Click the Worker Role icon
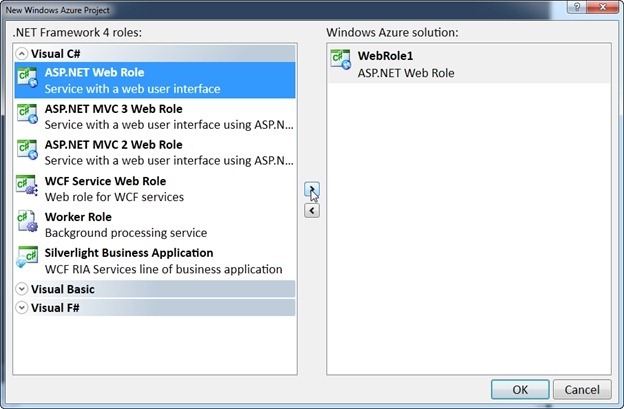 tap(27, 222)
